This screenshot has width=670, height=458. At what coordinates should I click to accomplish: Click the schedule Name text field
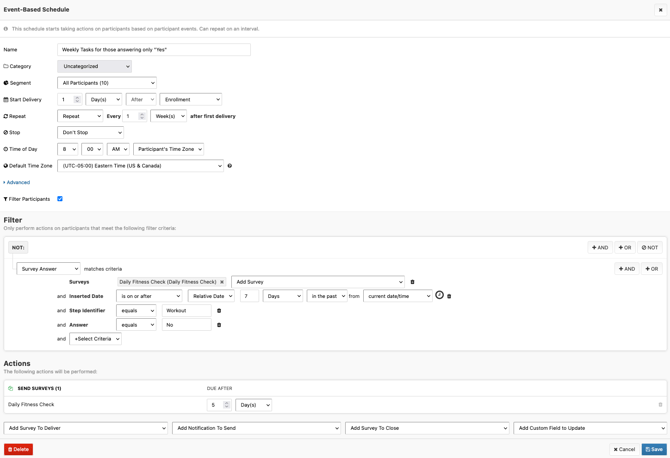coord(154,49)
